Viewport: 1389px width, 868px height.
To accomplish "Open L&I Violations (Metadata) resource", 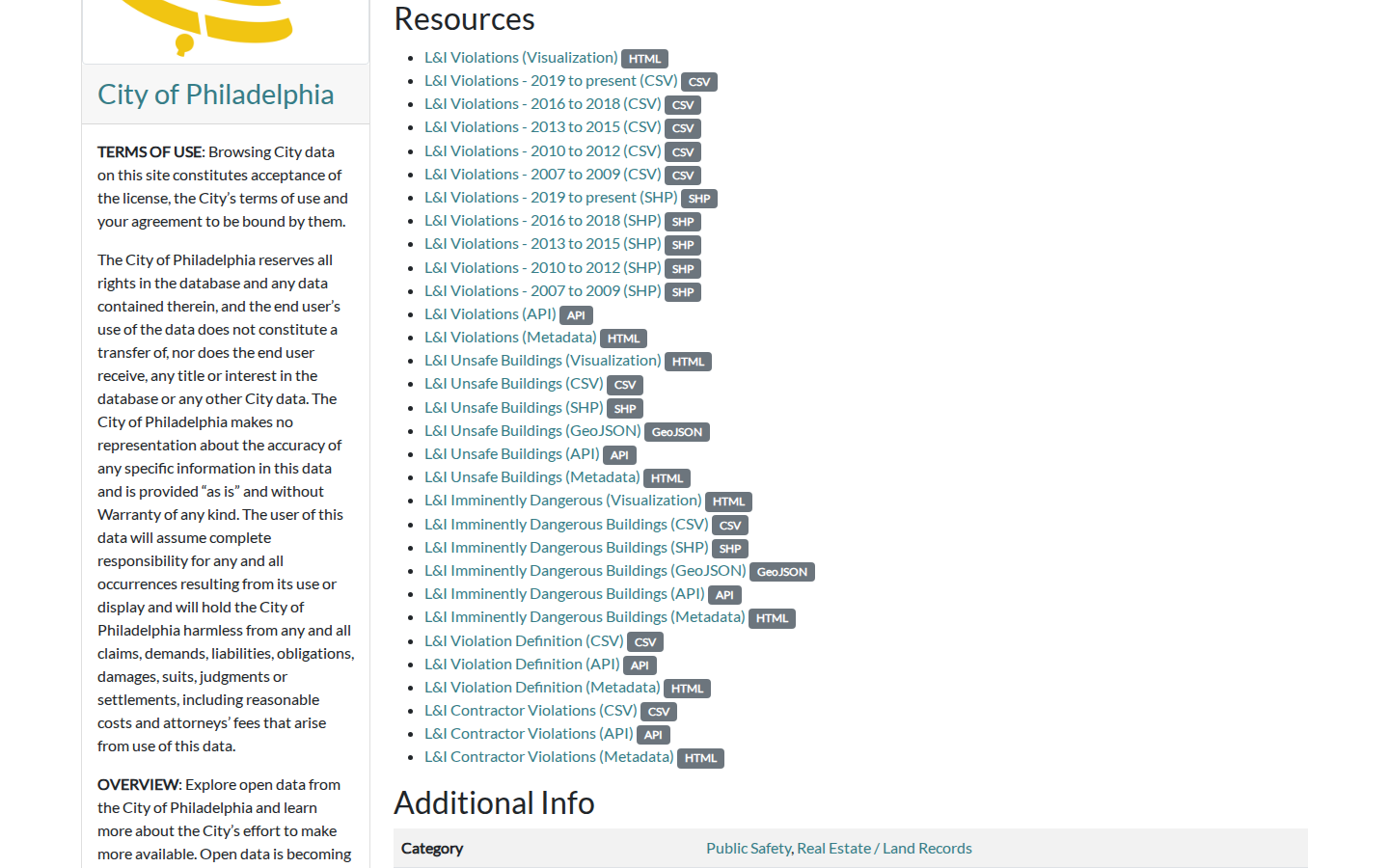I will [510, 338].
